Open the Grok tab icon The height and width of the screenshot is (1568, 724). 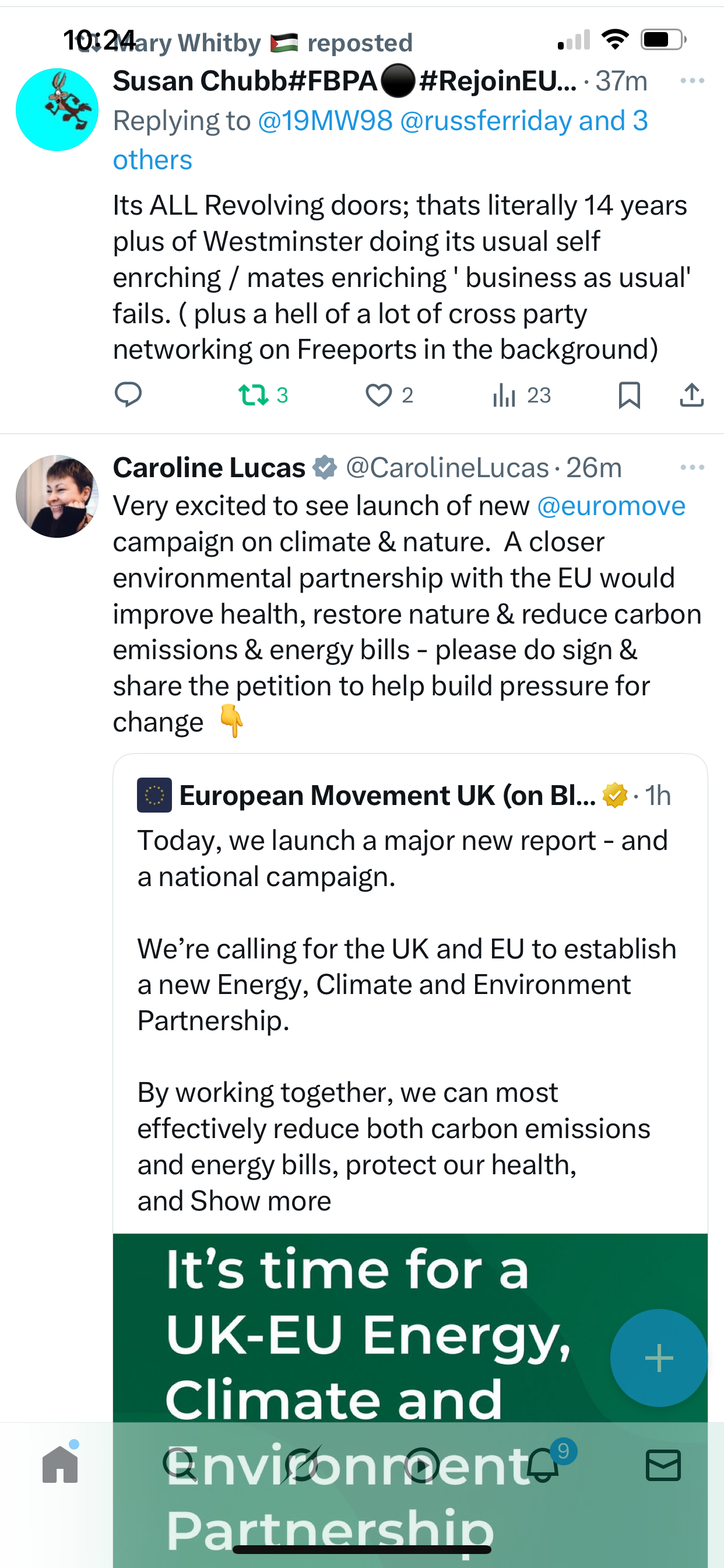301,1465
